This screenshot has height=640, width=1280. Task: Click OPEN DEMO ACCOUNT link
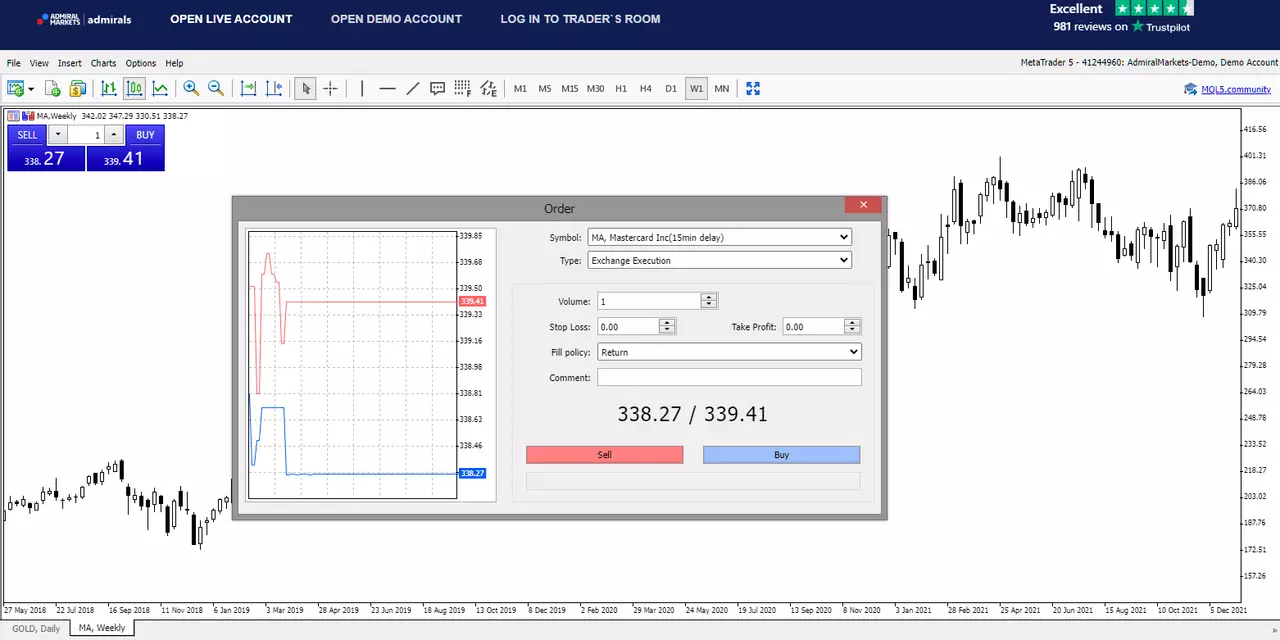tap(396, 19)
